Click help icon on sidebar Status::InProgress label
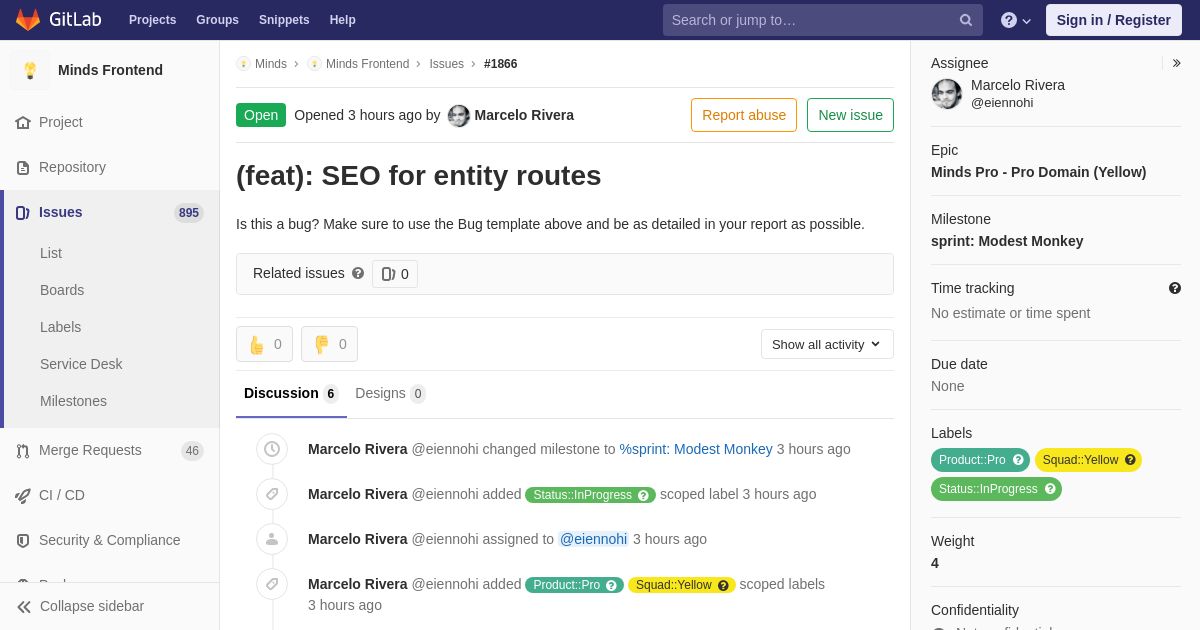This screenshot has width=1200, height=630. (x=1050, y=489)
